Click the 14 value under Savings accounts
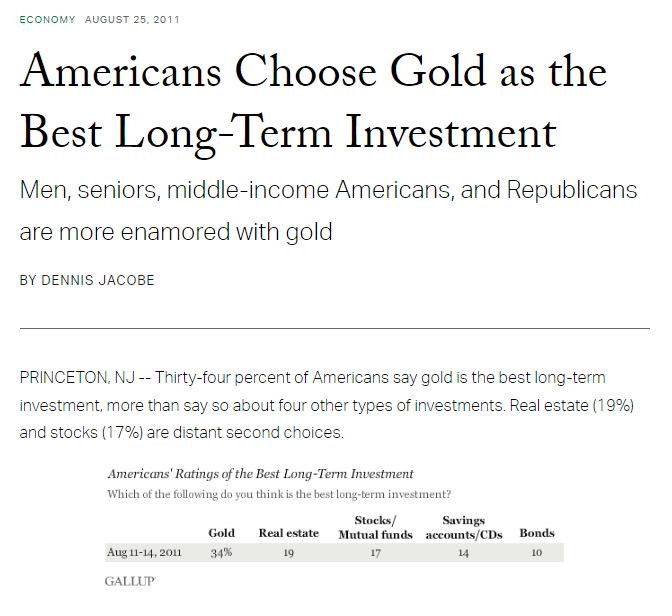 [463, 553]
